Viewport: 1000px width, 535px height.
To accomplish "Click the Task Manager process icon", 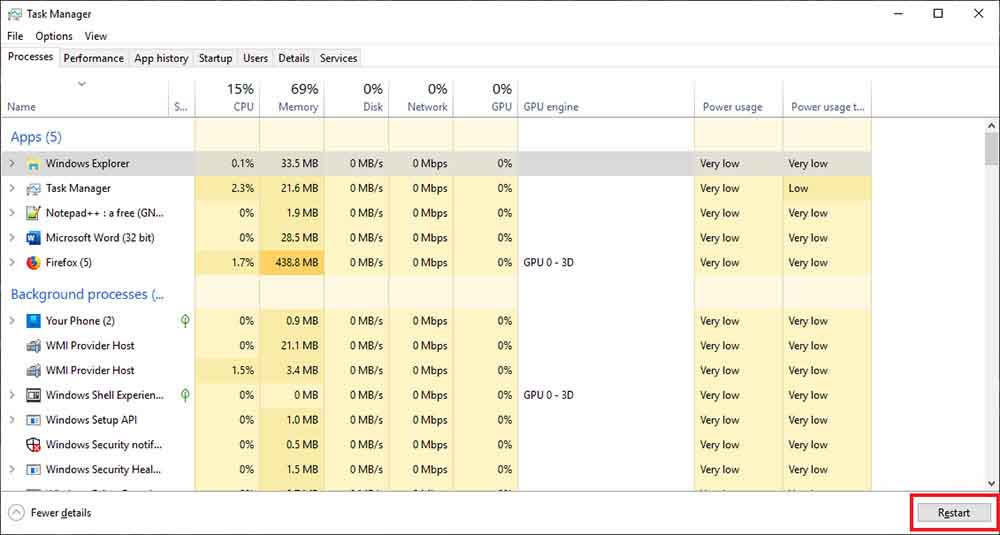I will point(33,189).
